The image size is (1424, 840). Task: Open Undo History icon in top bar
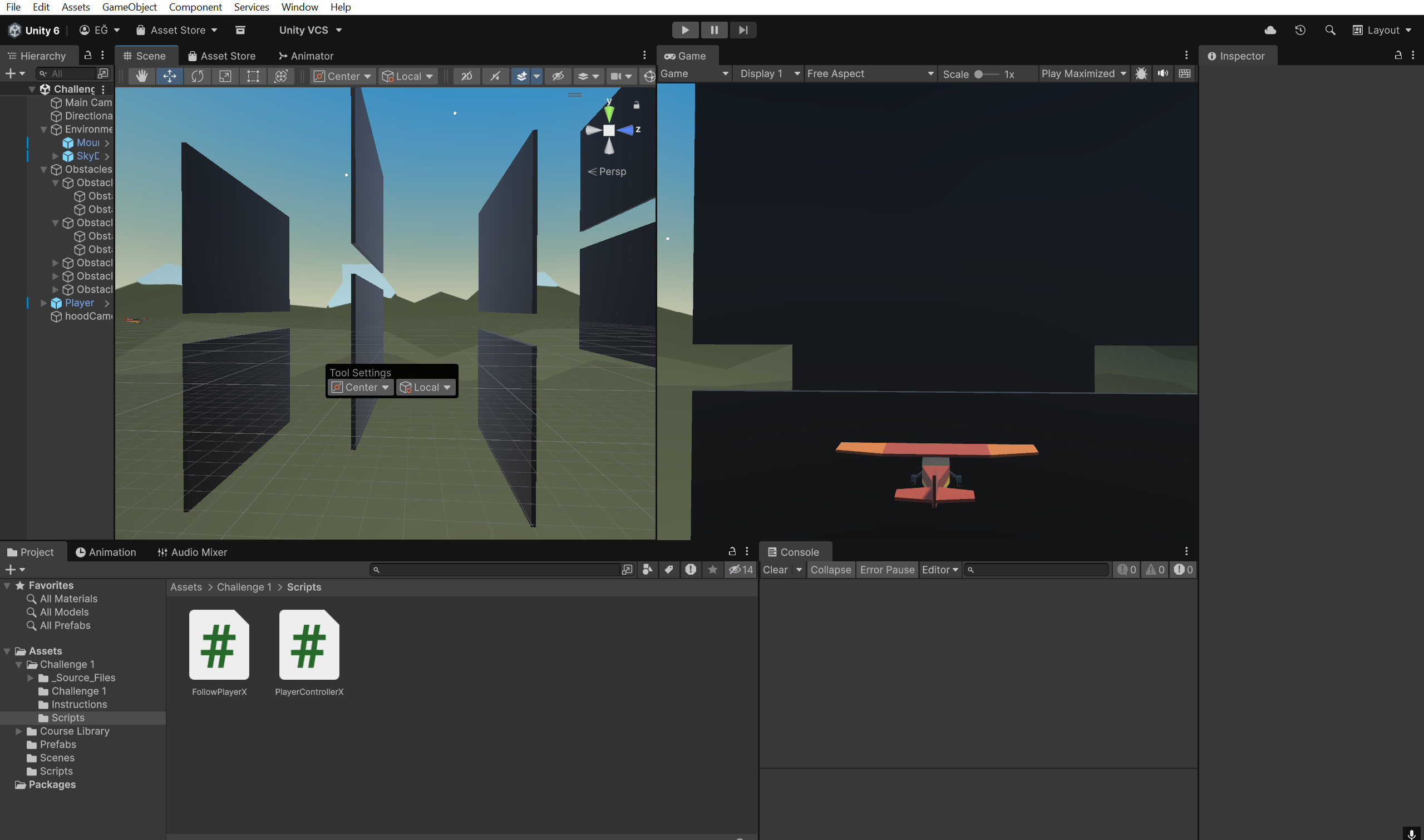pyautogui.click(x=1300, y=30)
